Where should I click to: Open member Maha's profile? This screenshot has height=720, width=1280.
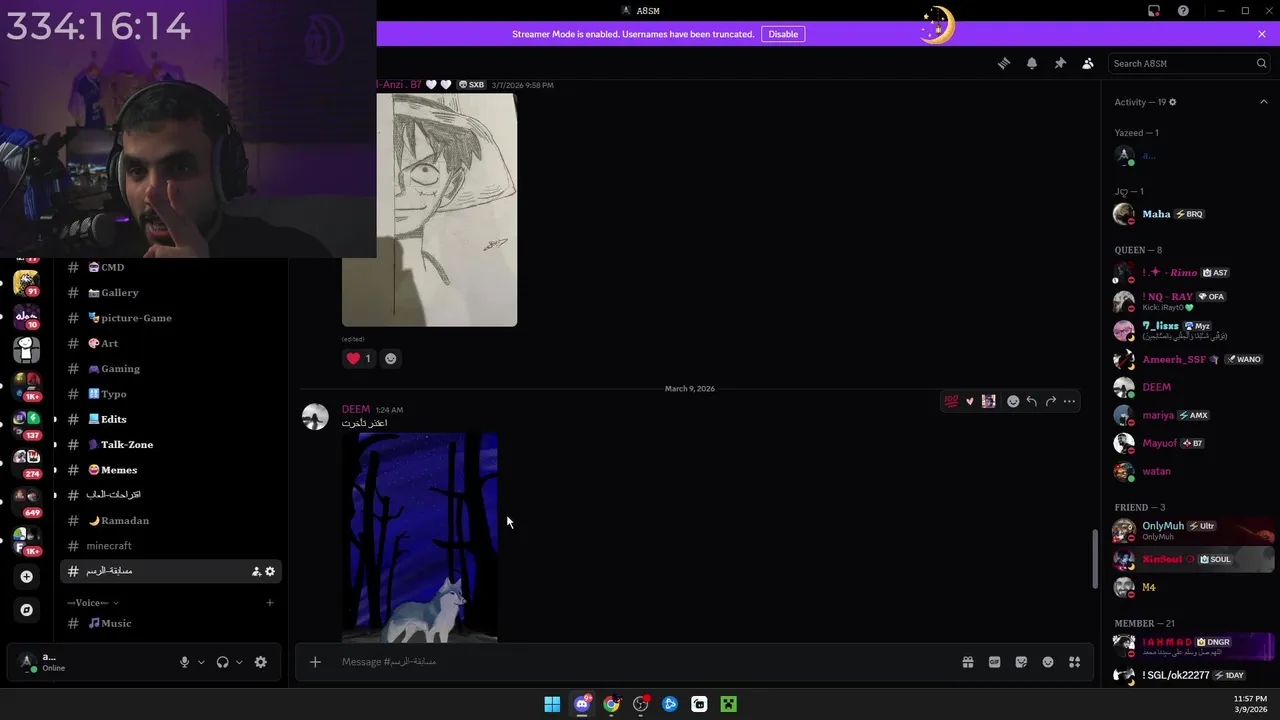coord(1192,214)
